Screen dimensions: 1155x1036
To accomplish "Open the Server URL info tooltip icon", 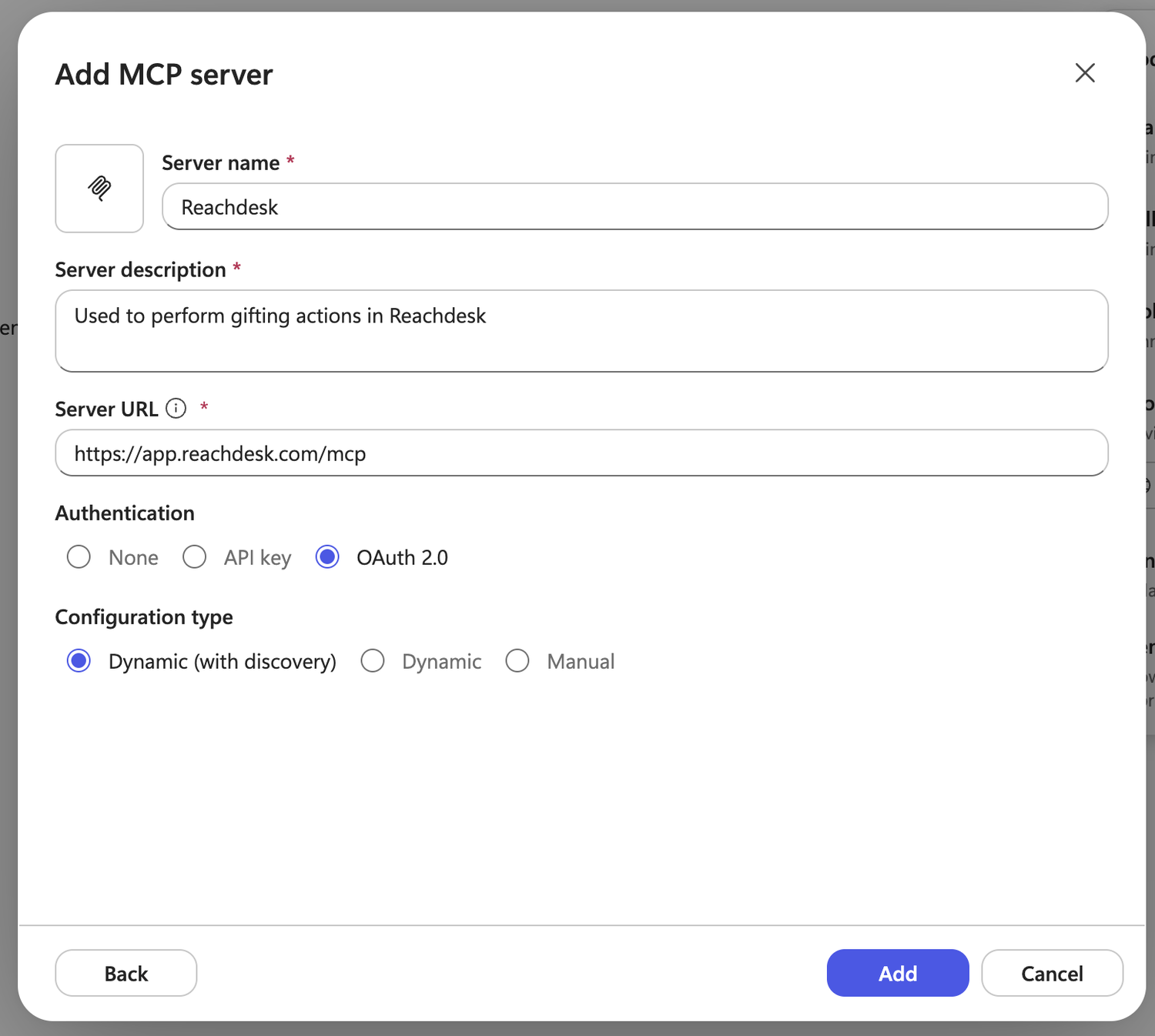I will pyautogui.click(x=176, y=409).
